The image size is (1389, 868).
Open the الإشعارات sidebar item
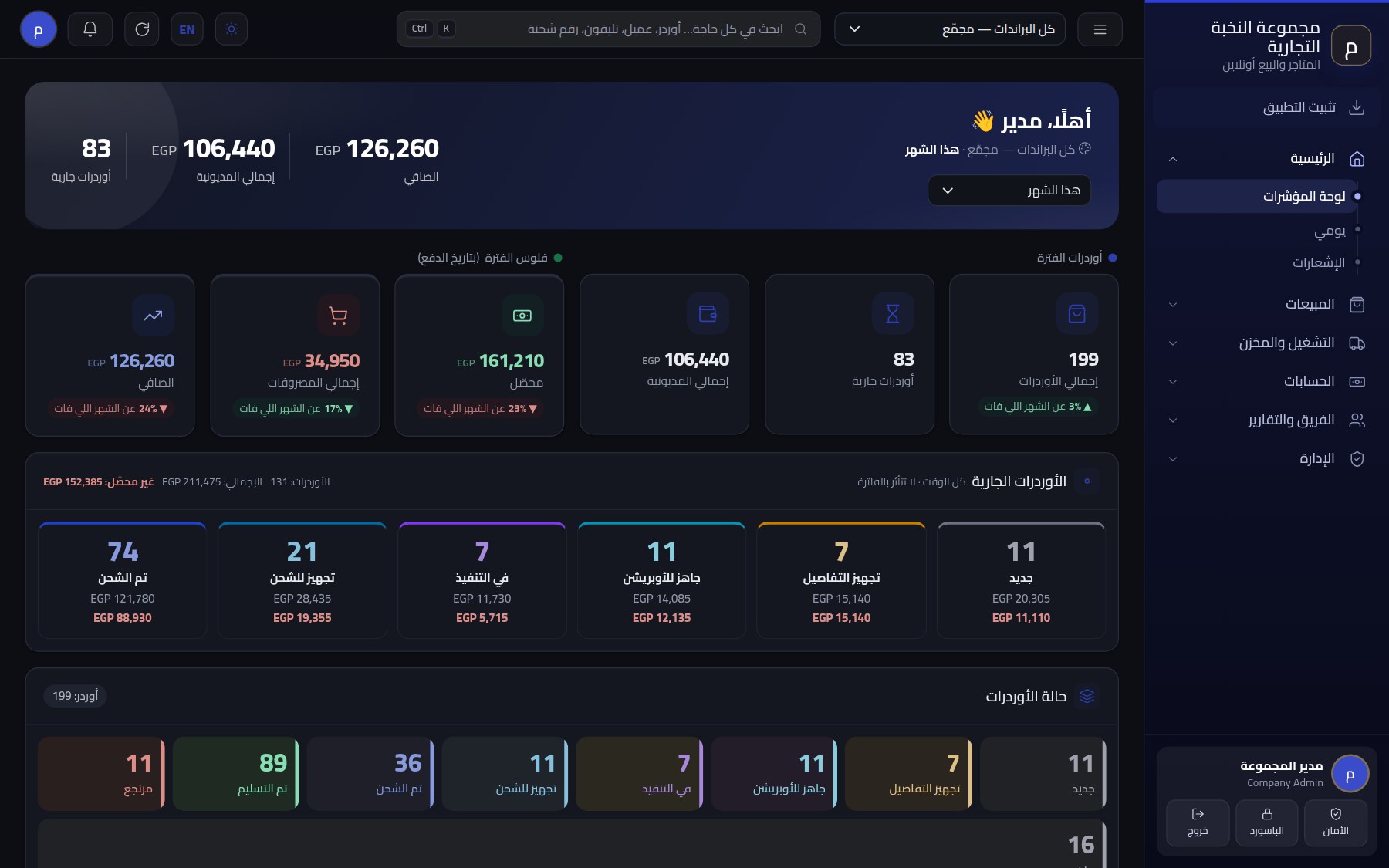[x=1319, y=262]
